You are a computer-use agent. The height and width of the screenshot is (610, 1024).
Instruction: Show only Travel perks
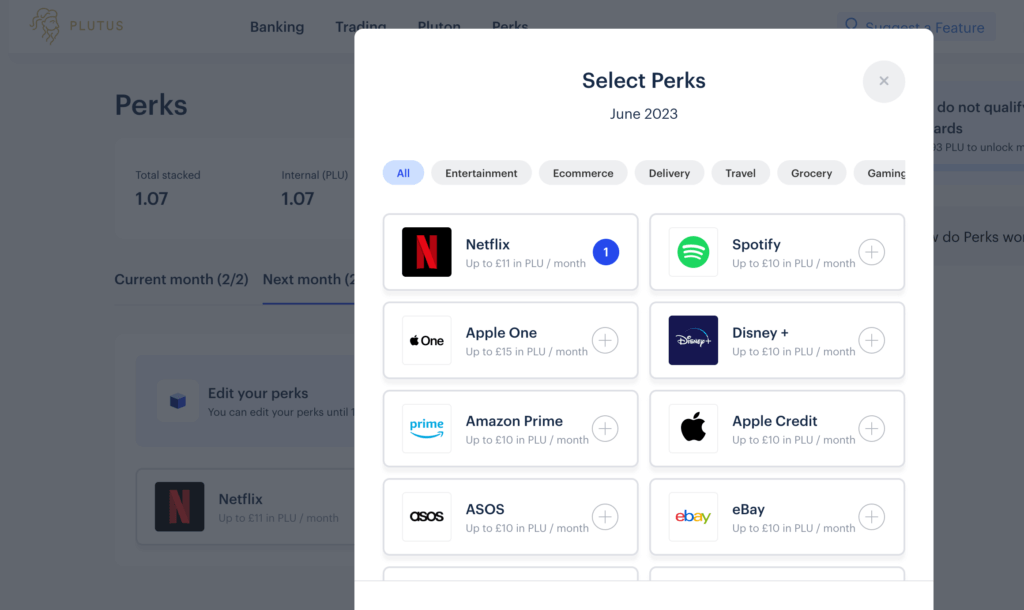[x=740, y=172]
